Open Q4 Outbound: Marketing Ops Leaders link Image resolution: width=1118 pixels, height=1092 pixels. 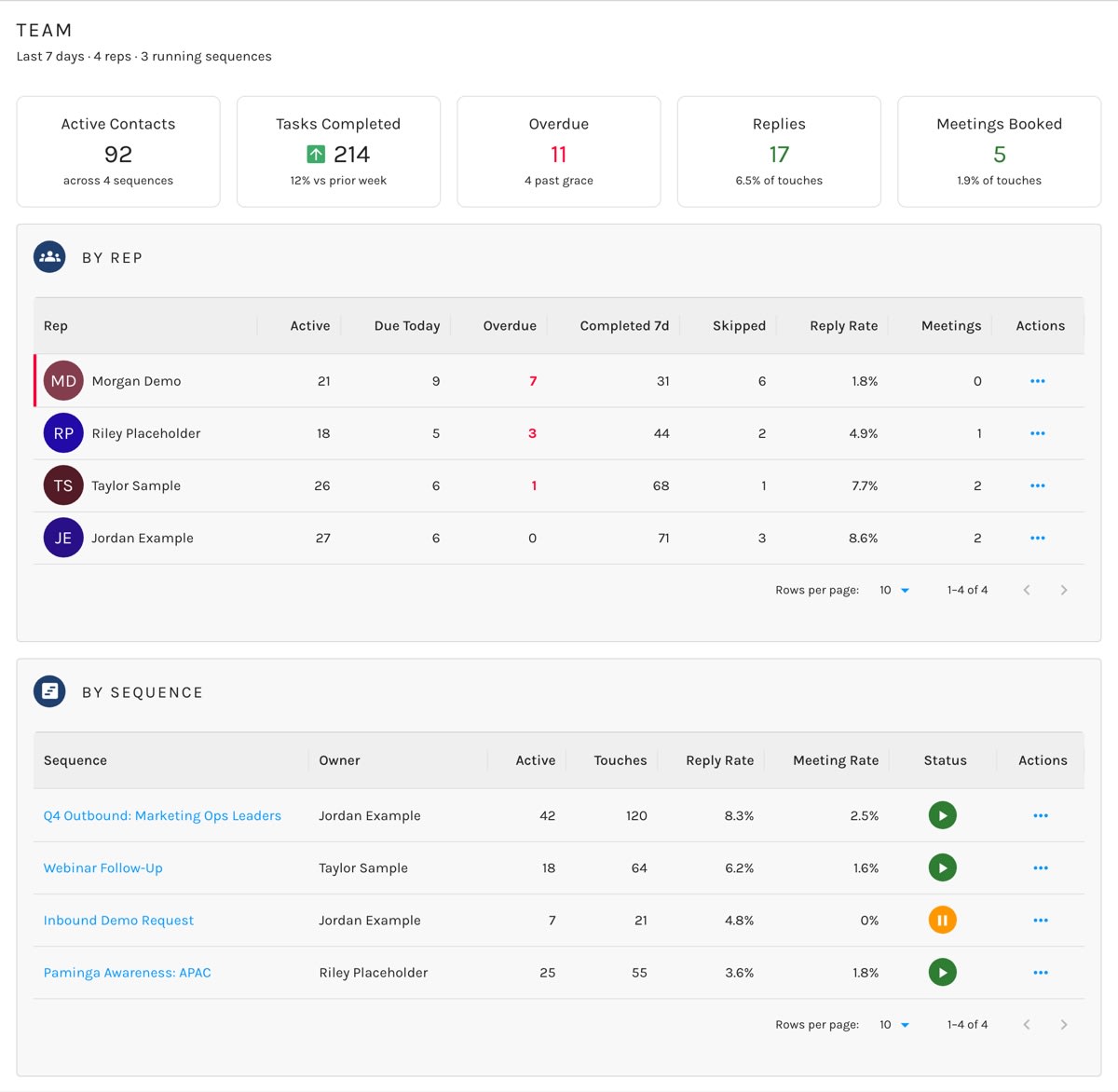(x=162, y=815)
